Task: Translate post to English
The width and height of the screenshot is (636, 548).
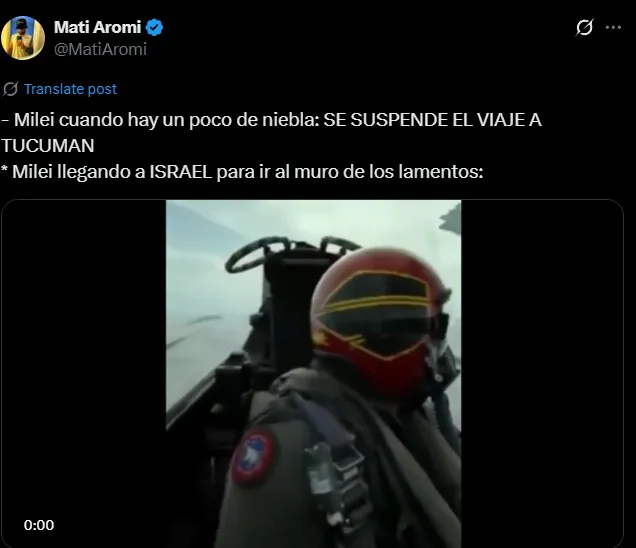Action: point(70,89)
